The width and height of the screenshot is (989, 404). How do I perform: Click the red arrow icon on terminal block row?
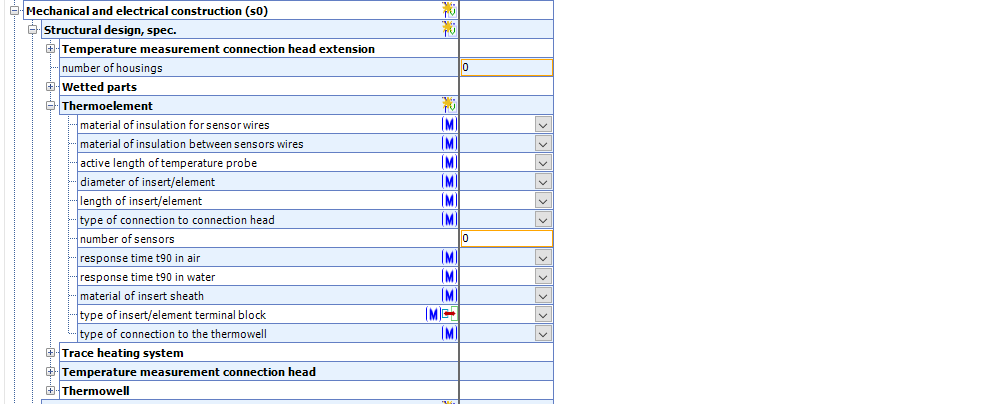[x=450, y=315]
